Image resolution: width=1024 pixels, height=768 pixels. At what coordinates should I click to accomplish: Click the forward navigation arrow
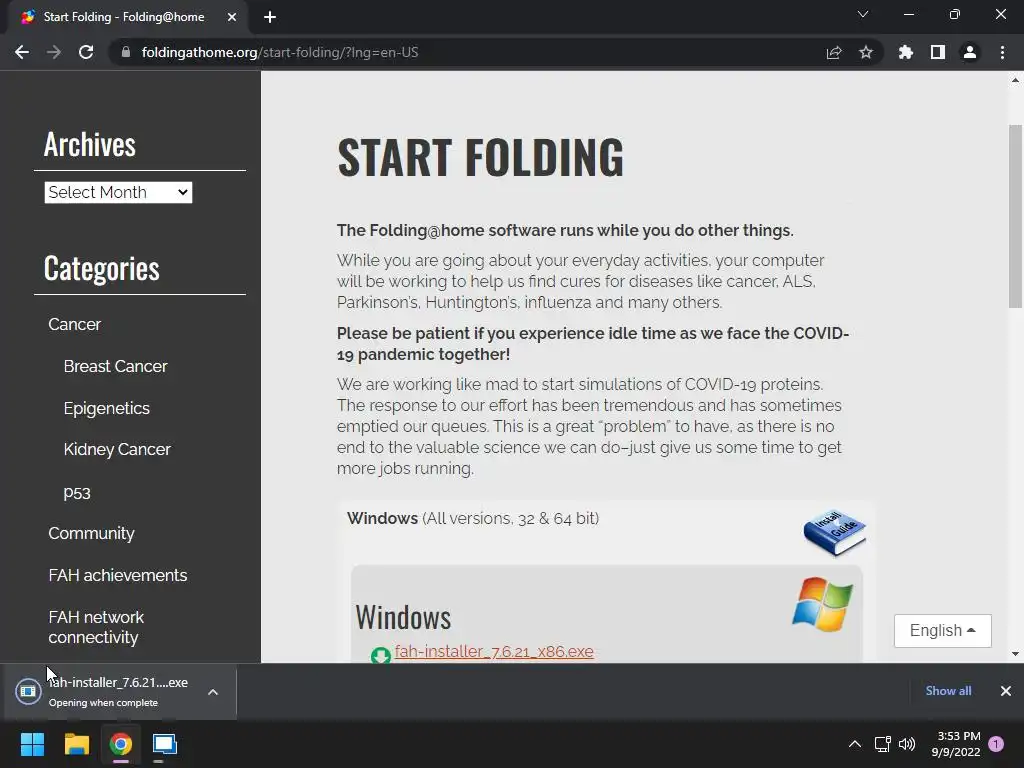click(x=54, y=52)
